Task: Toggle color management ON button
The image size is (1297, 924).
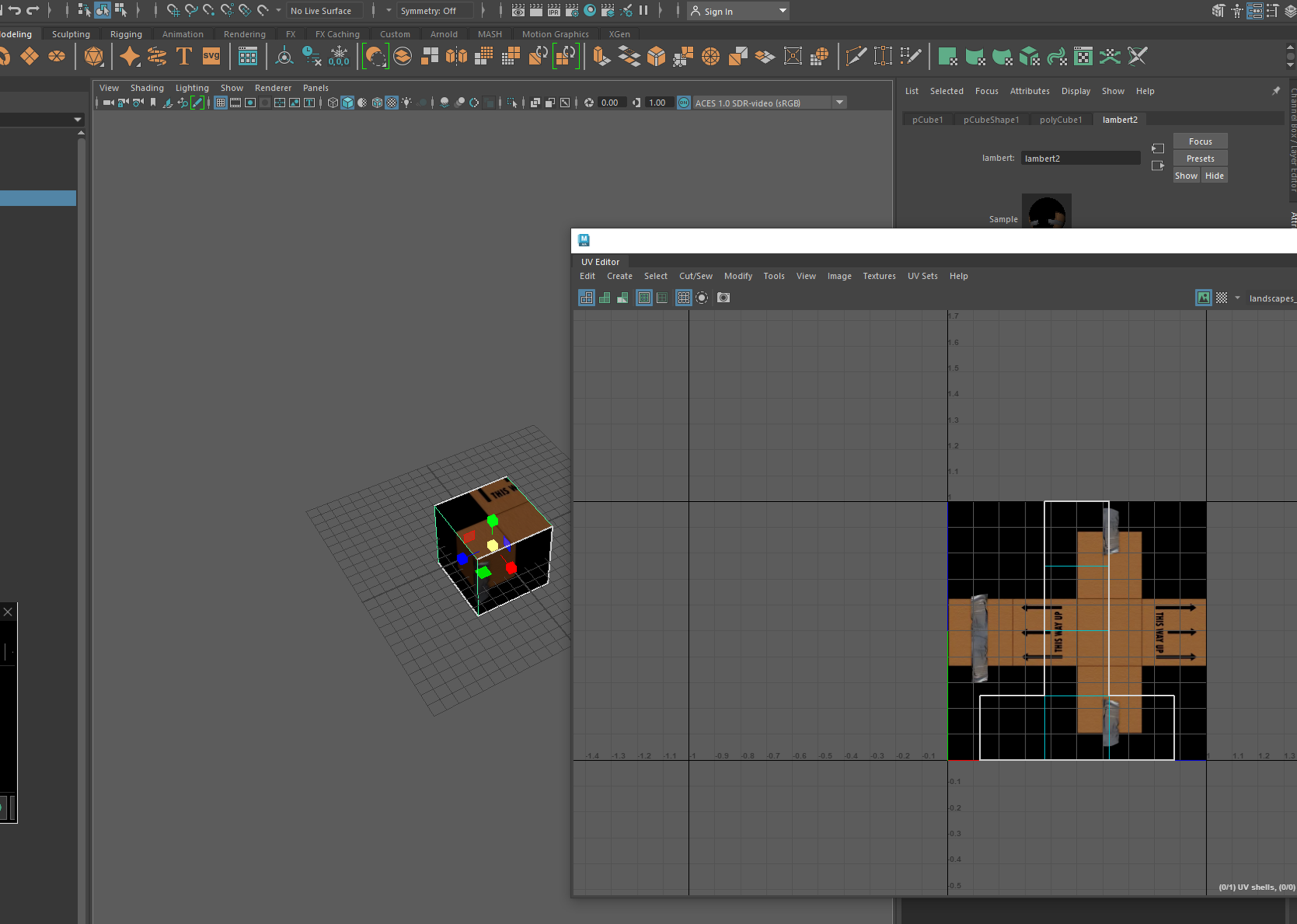Action: click(684, 102)
